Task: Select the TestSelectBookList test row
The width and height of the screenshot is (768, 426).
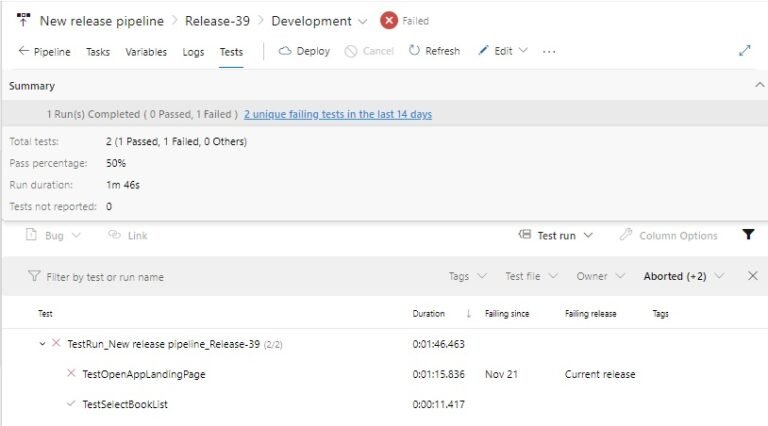Action: (x=384, y=404)
